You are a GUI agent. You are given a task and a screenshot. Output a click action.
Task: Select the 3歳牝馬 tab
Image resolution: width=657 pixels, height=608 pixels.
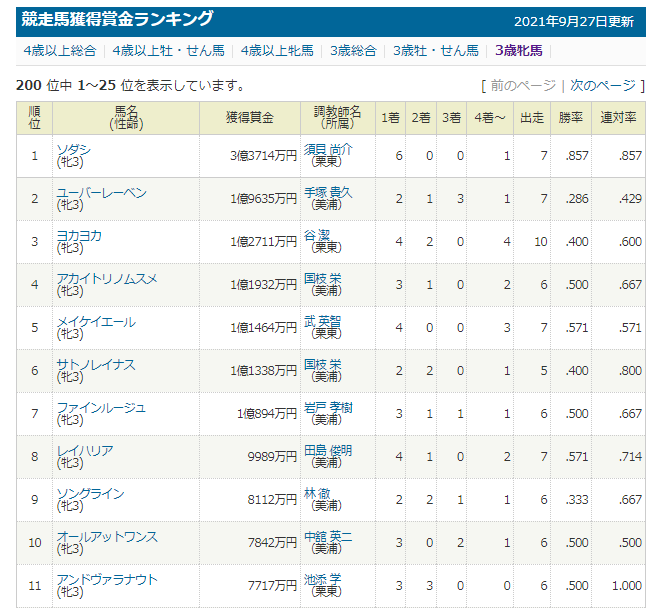click(x=521, y=50)
